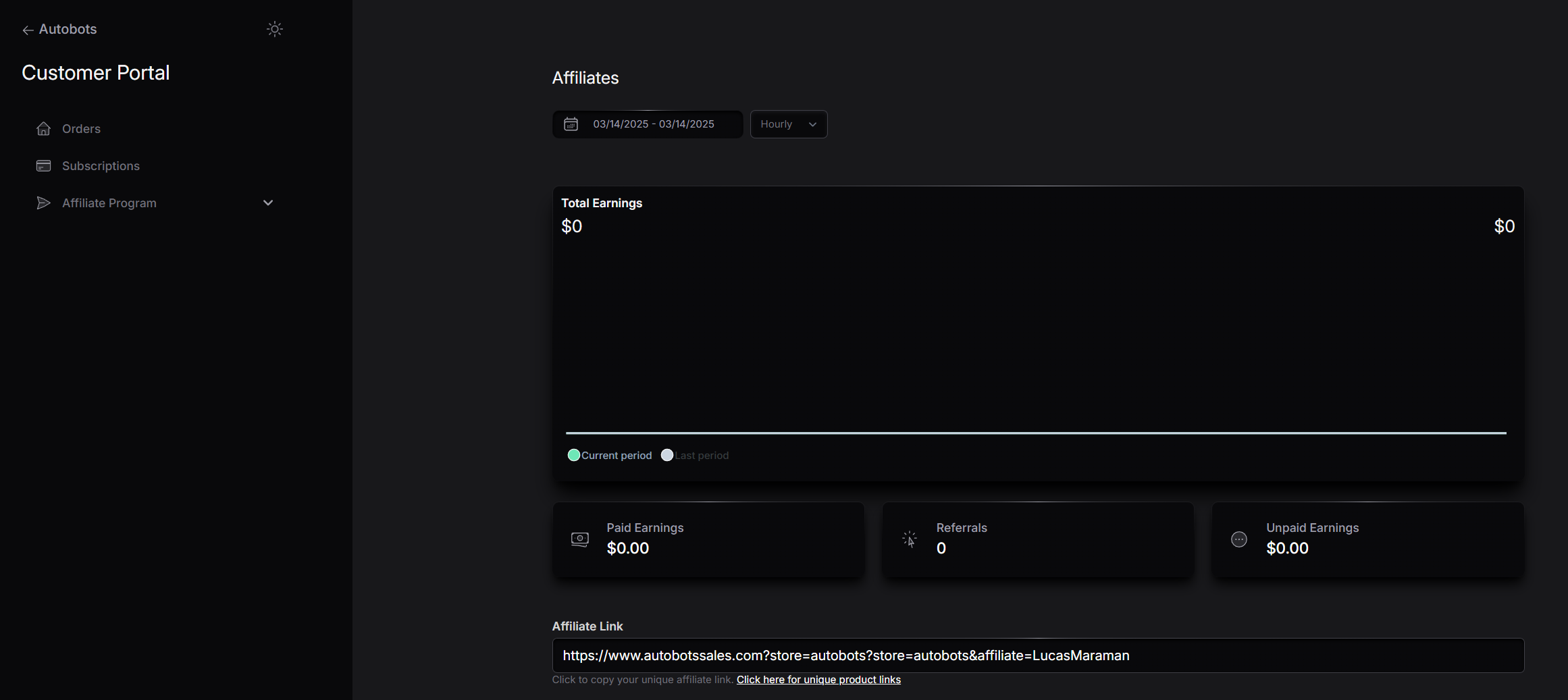The image size is (1568, 700).
Task: Select Affiliate Program menu item
Action: [109, 203]
